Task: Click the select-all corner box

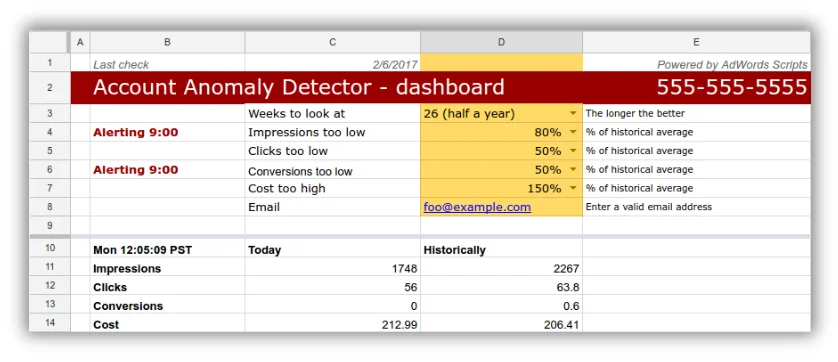Action: pos(50,42)
